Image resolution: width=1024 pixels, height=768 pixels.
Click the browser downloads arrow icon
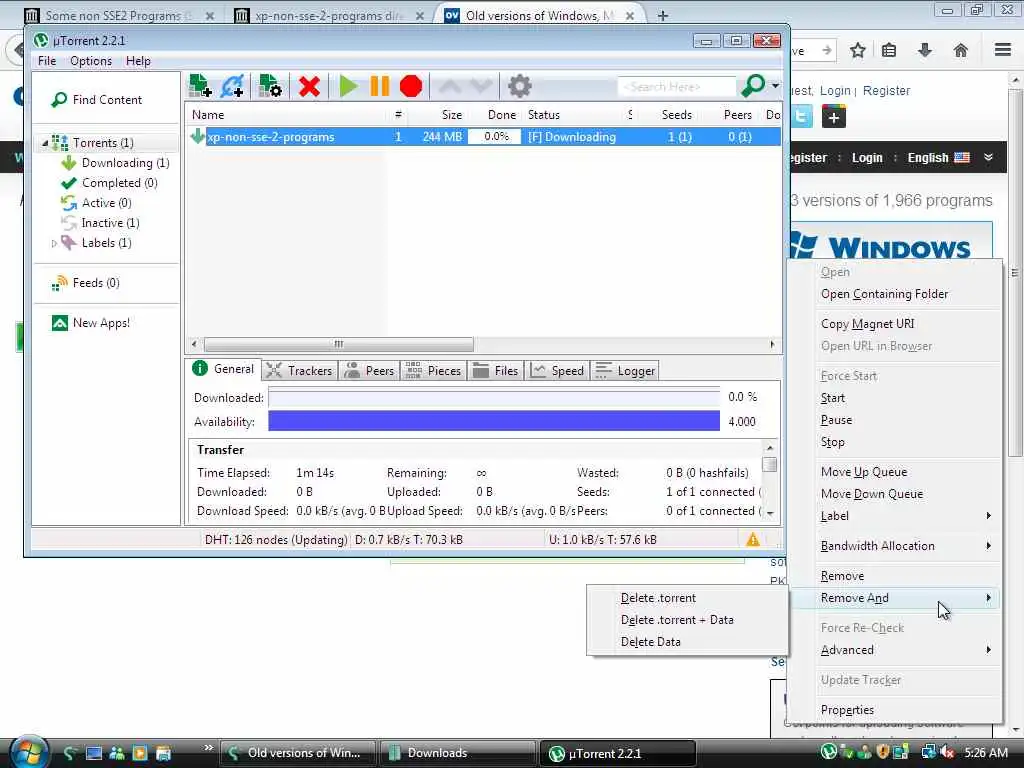coord(925,50)
